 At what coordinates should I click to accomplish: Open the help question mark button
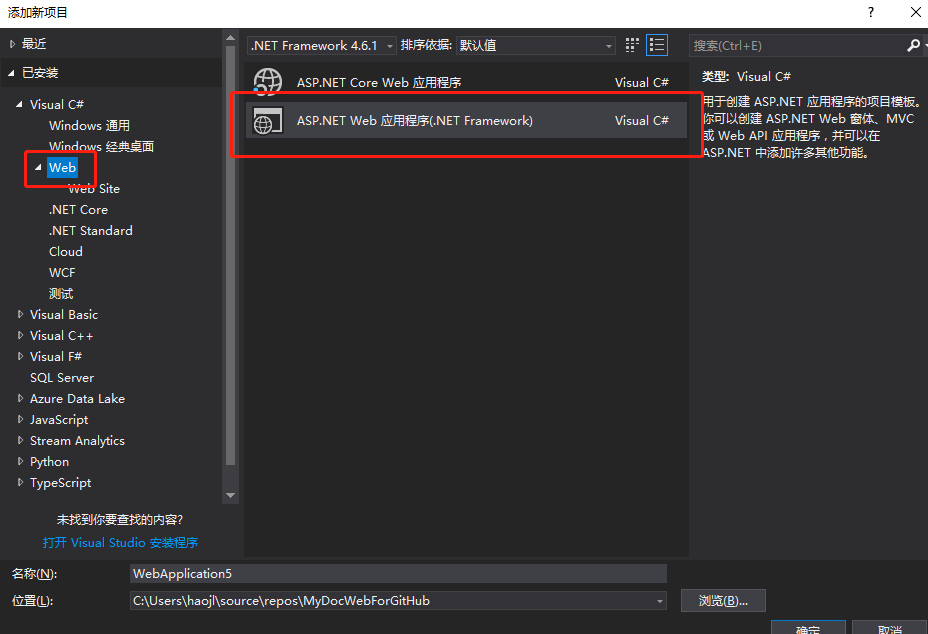coord(871,12)
